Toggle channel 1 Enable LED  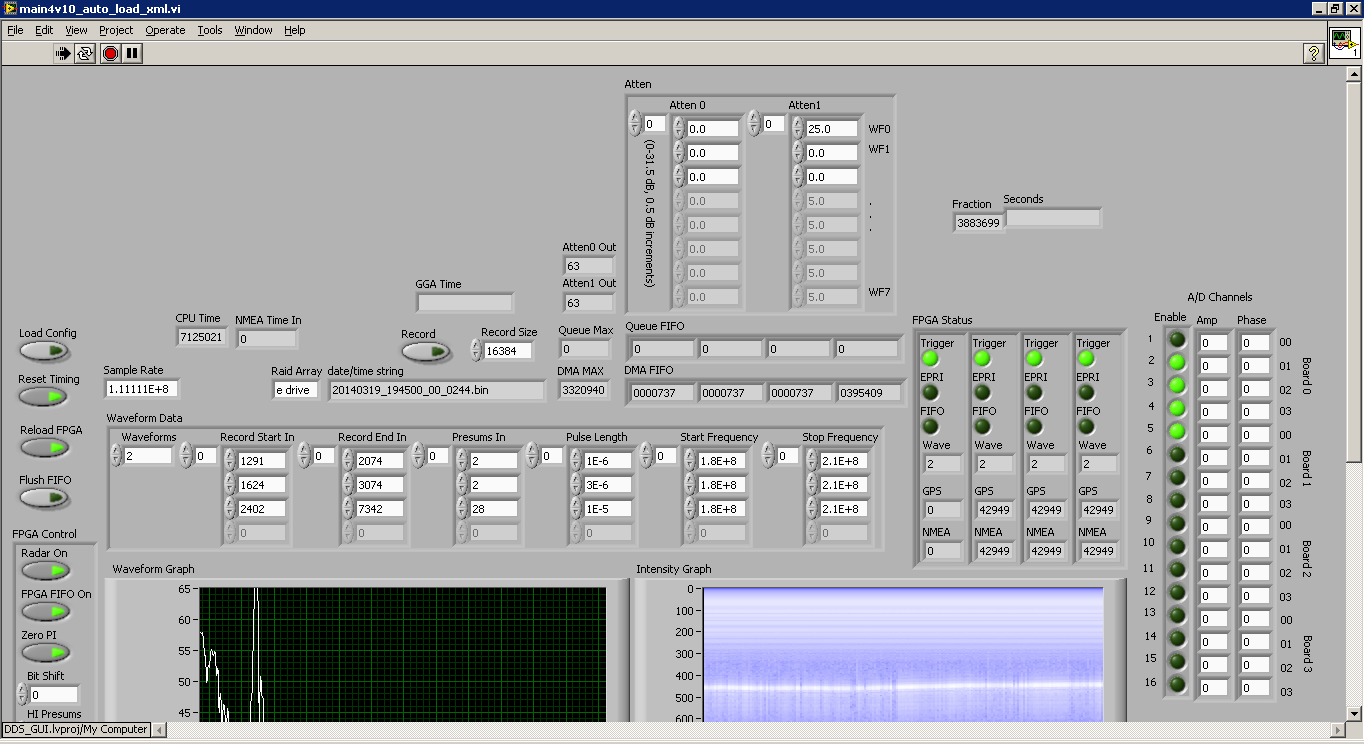(x=1177, y=340)
